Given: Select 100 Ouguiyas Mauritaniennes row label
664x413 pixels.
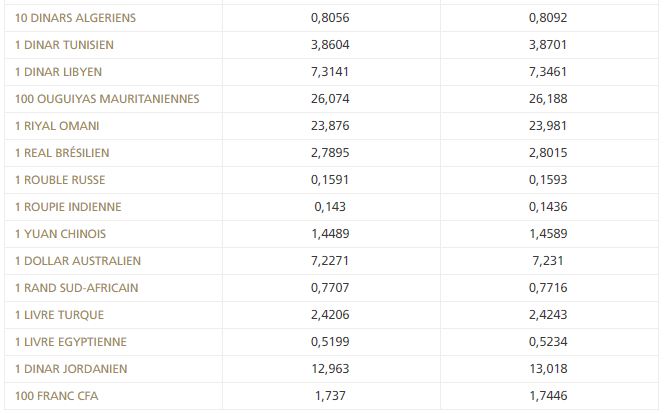Looking at the screenshot, I should (107, 99).
